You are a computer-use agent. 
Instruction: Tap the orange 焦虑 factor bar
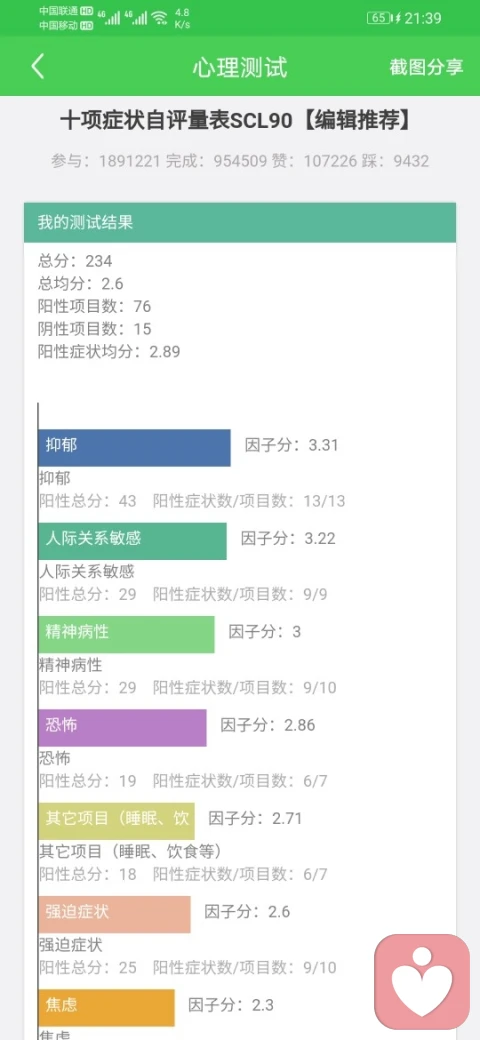[107, 1008]
